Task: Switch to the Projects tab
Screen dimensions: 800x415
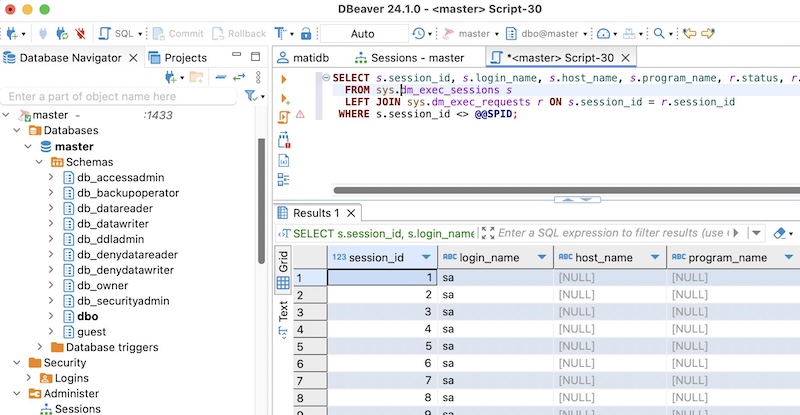Action: pyautogui.click(x=178, y=58)
